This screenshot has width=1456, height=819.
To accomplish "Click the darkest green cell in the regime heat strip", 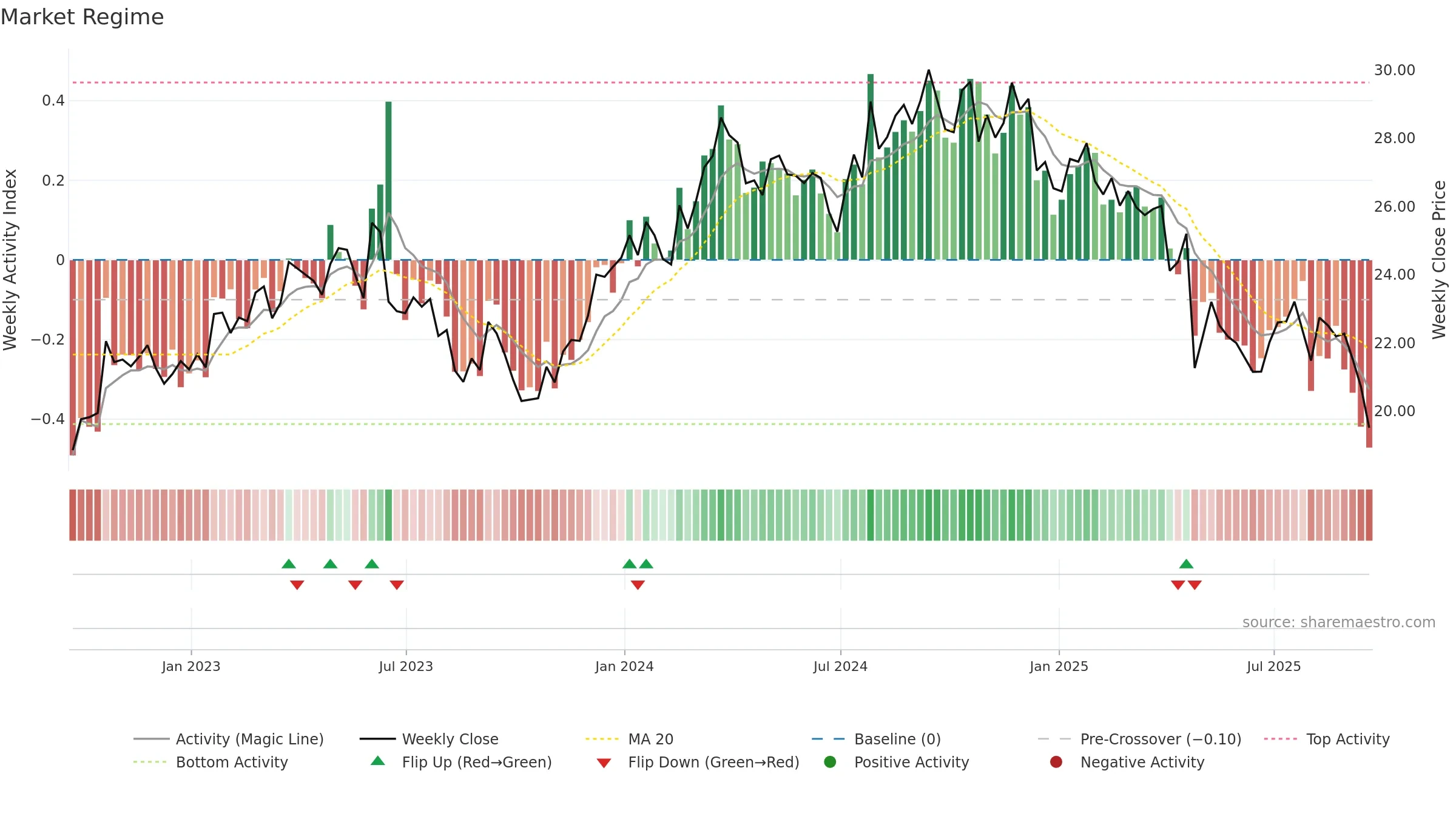I will click(x=871, y=515).
